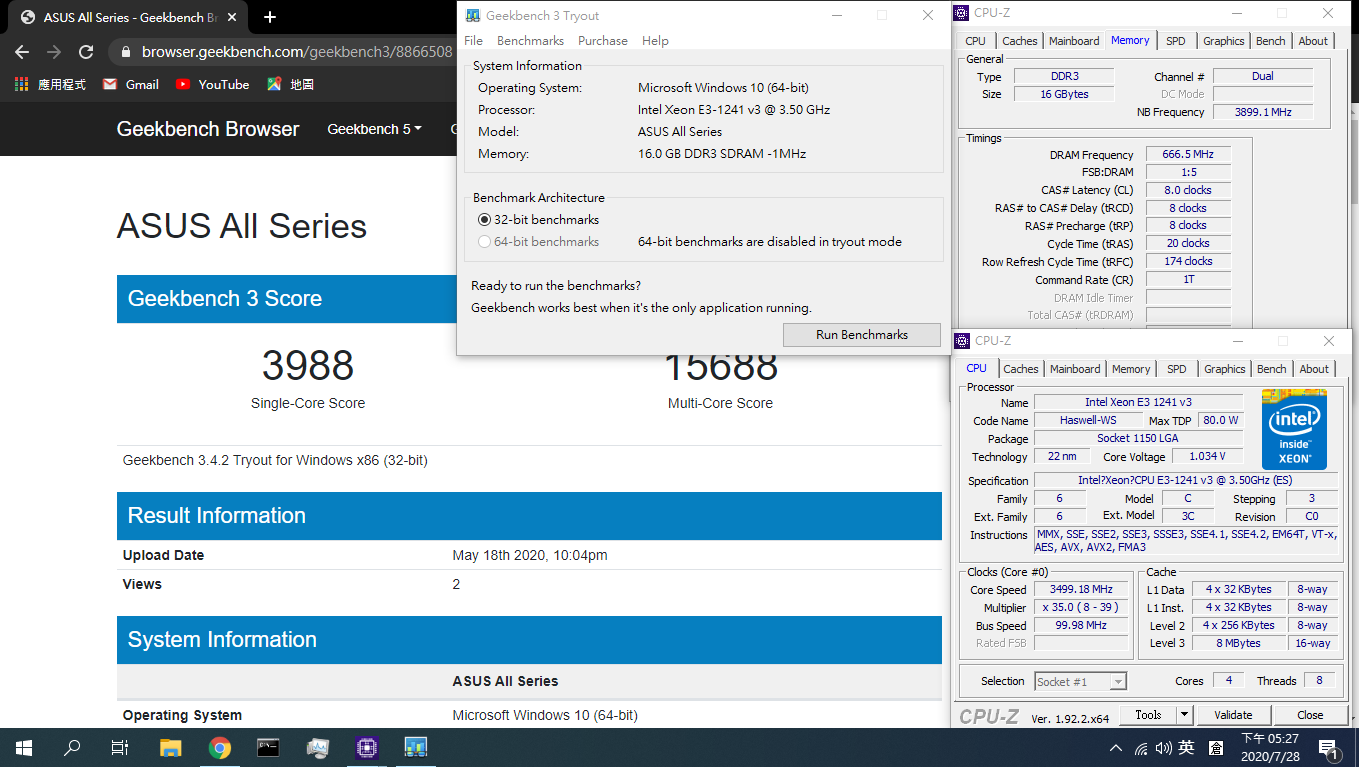Open the Gmail bookmark
Image resolution: width=1359 pixels, height=767 pixels.
pos(130,84)
